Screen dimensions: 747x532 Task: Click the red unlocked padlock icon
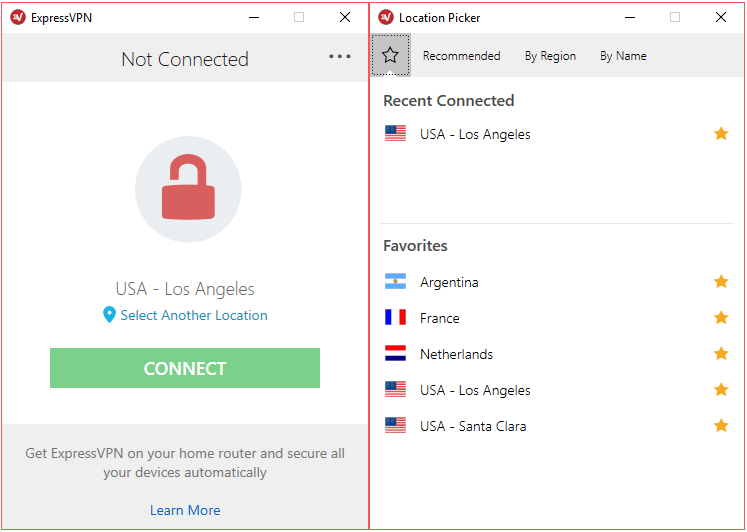click(x=187, y=187)
